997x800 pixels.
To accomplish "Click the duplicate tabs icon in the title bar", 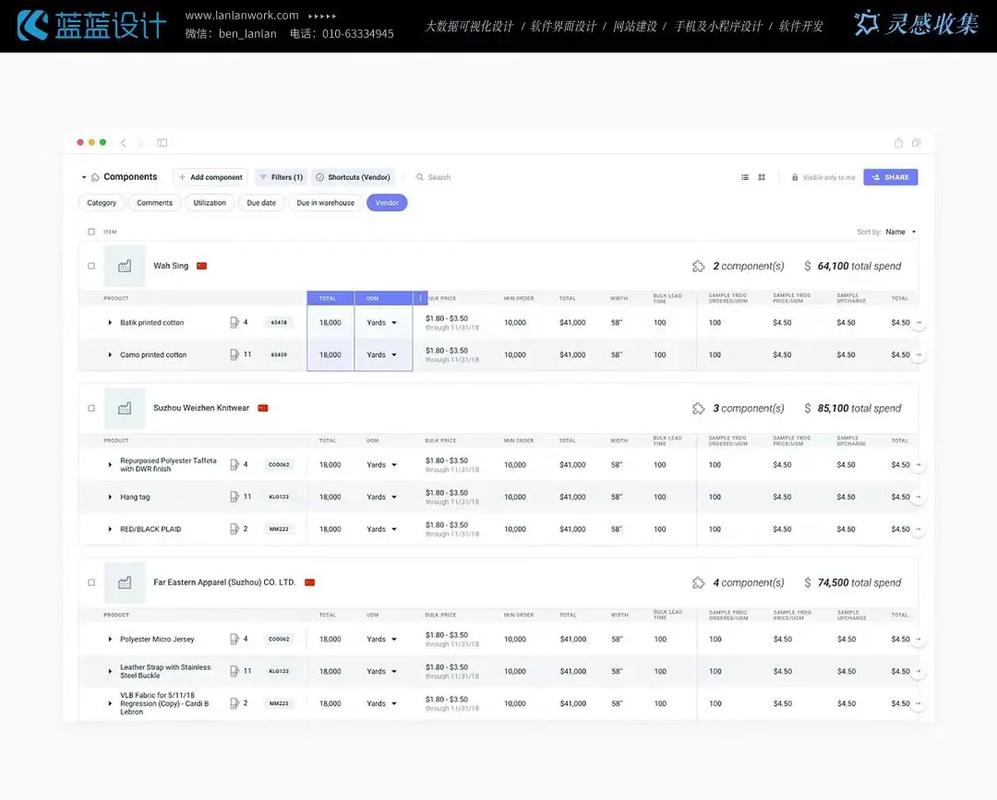I will click(x=916, y=143).
